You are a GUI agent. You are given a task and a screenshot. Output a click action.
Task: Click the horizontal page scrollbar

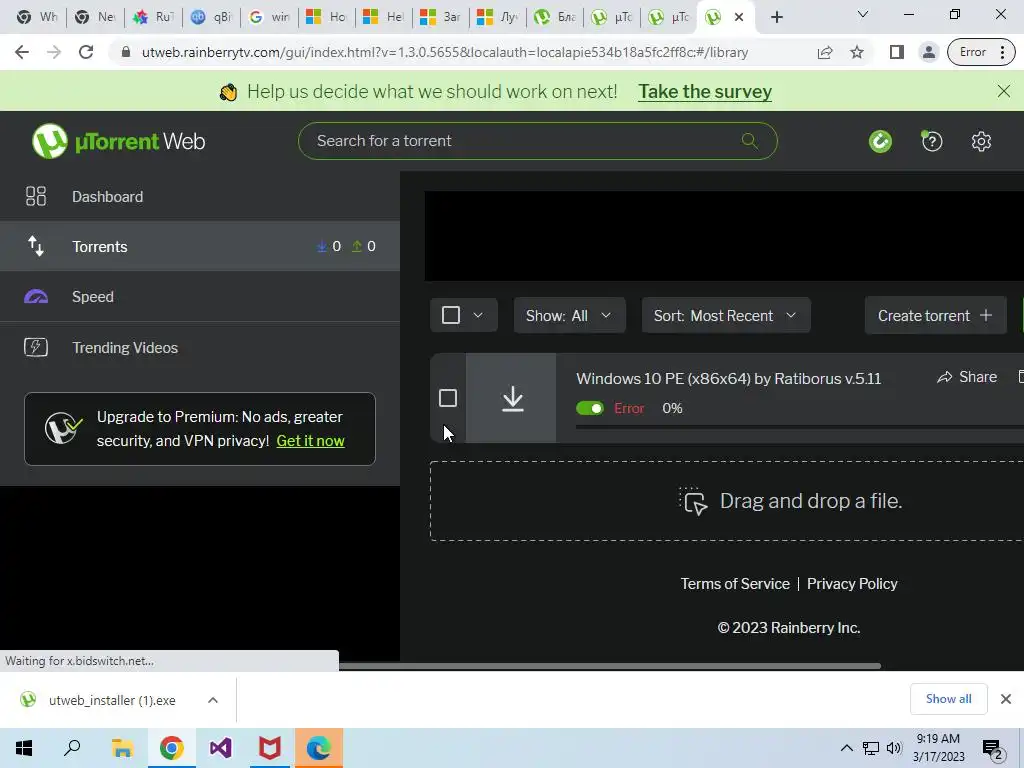tap(609, 666)
